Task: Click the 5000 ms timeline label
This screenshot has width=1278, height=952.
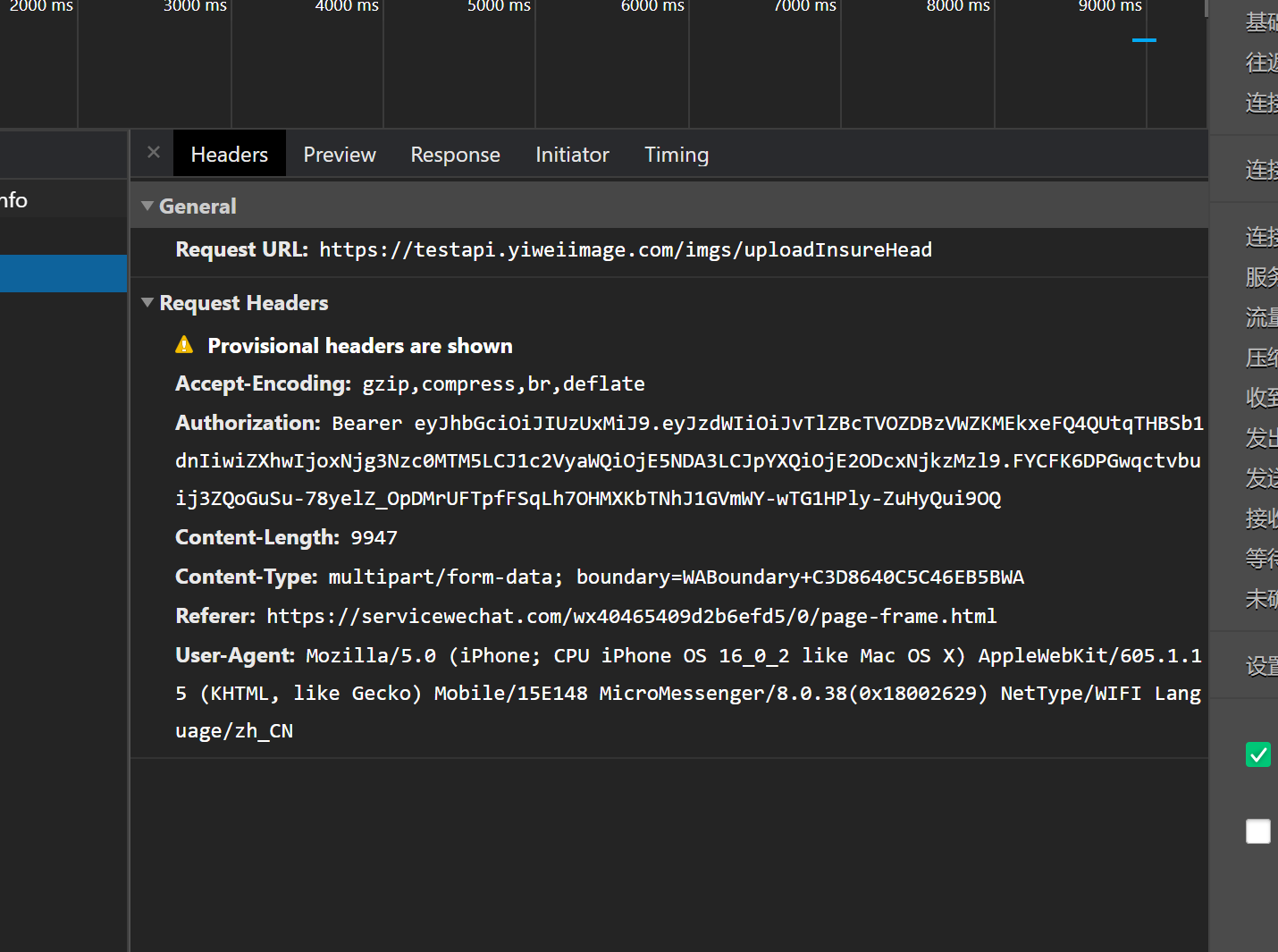Action: click(499, 6)
